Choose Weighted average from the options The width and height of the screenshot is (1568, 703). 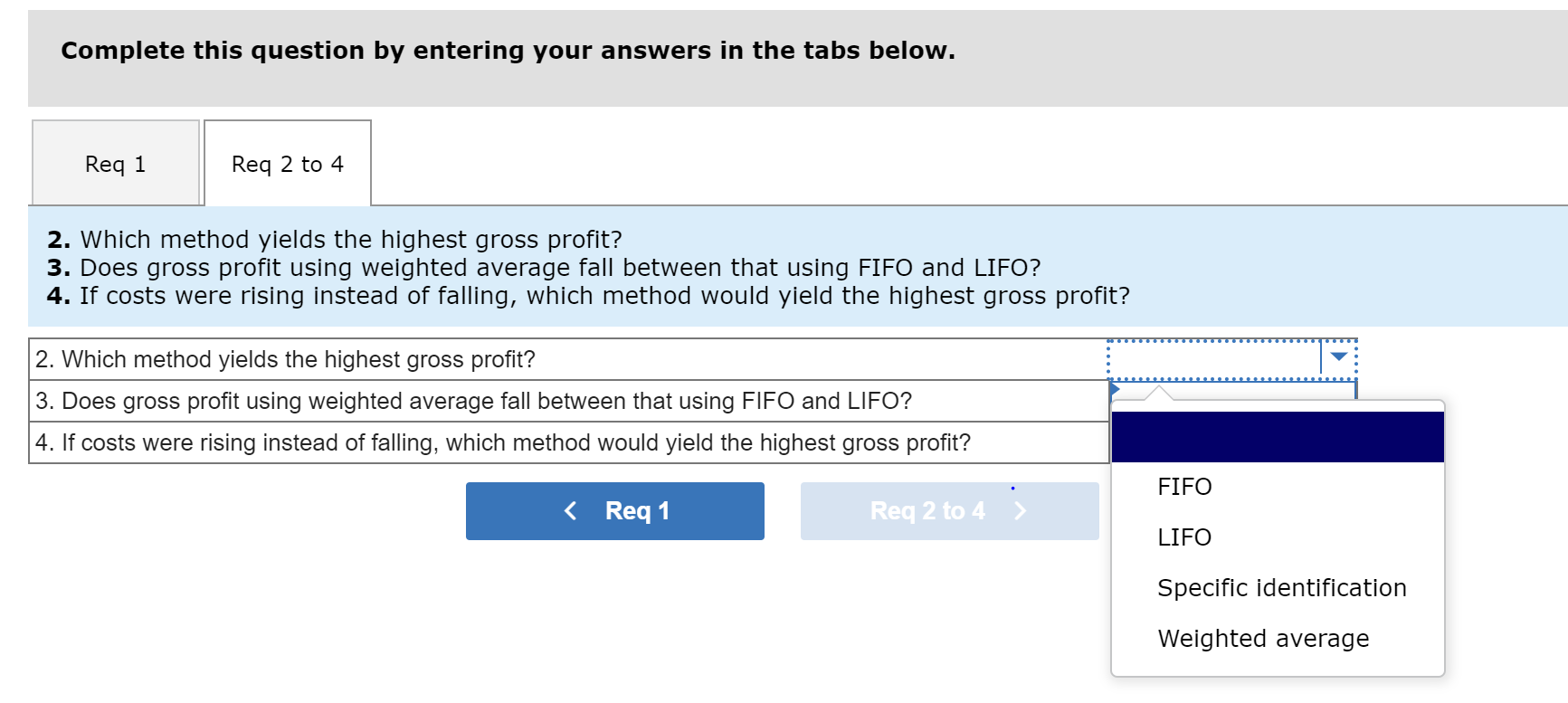(x=1263, y=638)
